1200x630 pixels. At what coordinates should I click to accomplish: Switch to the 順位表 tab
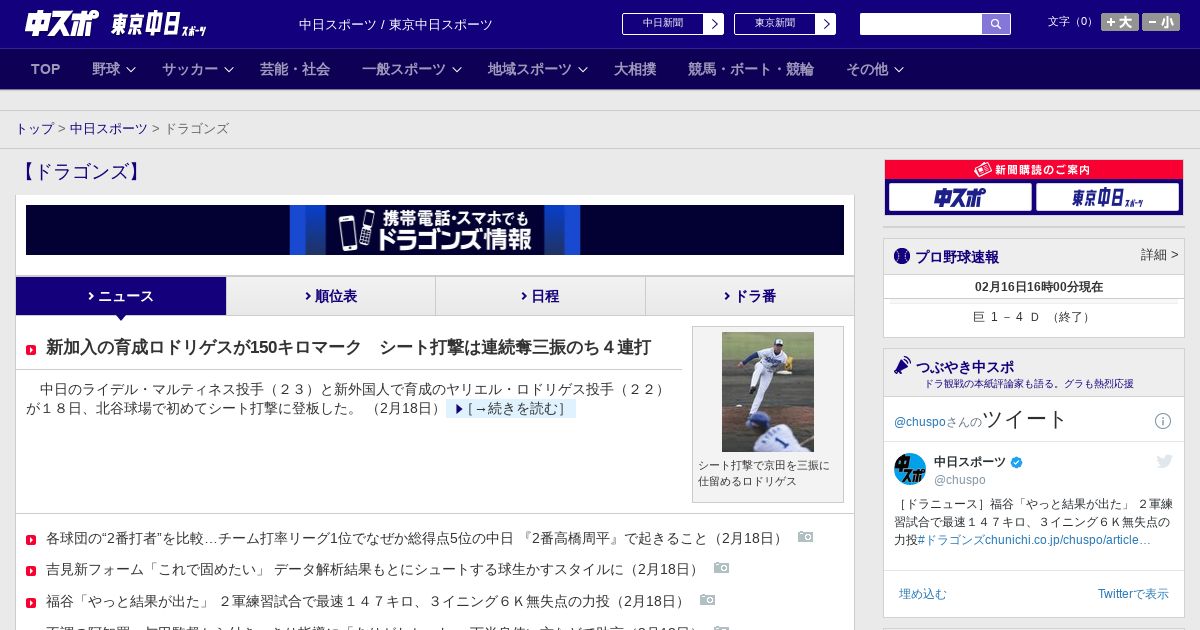331,296
